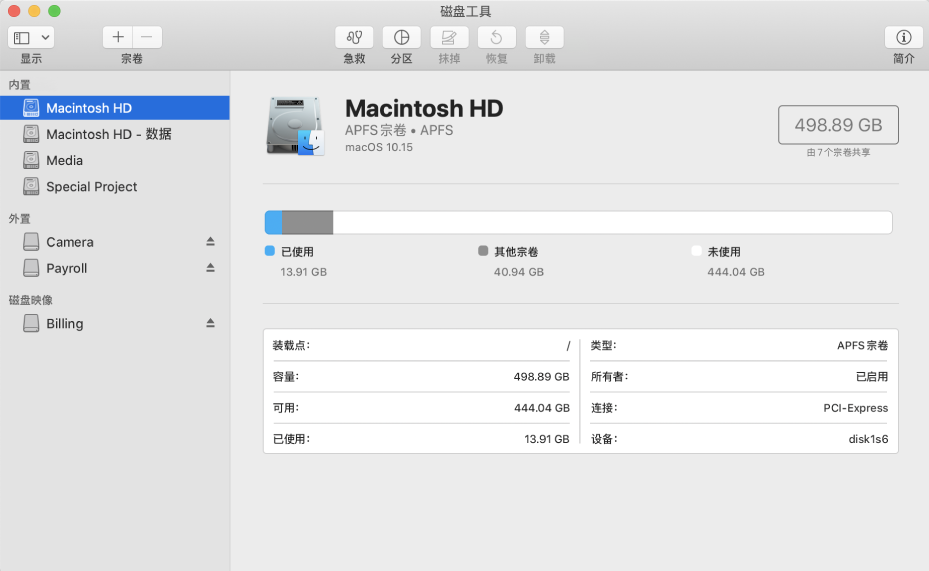Viewport: 929px width, 571px height.
Task: Click the 设备 disk1s6 row
Action: 739,439
